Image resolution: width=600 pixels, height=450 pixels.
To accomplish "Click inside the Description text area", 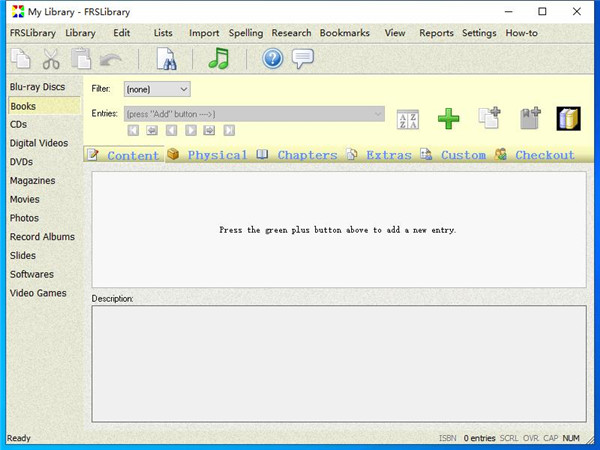I will click(338, 368).
